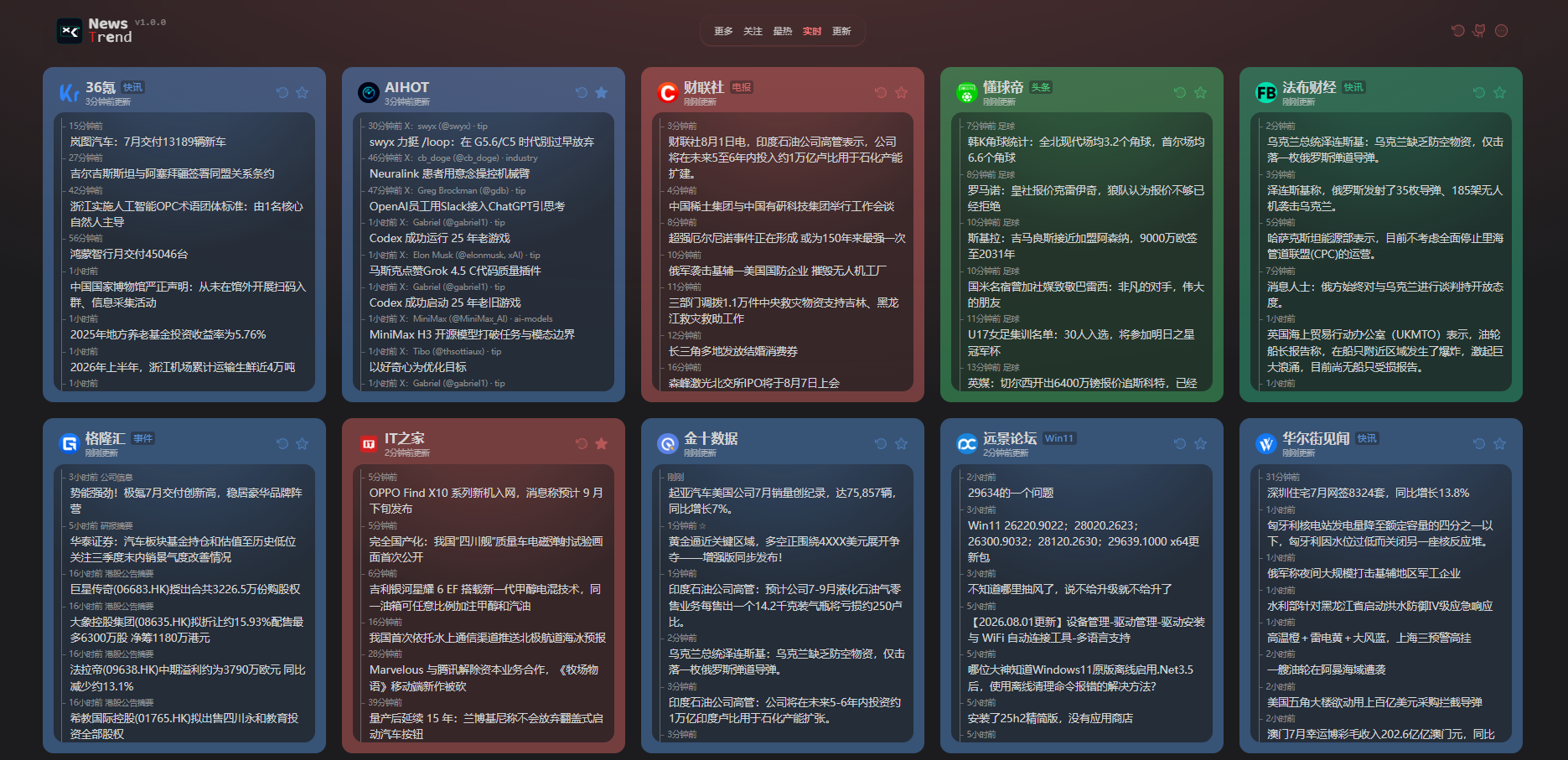The width and height of the screenshot is (1568, 760).
Task: Switch to the 更新 tab
Action: click(841, 31)
